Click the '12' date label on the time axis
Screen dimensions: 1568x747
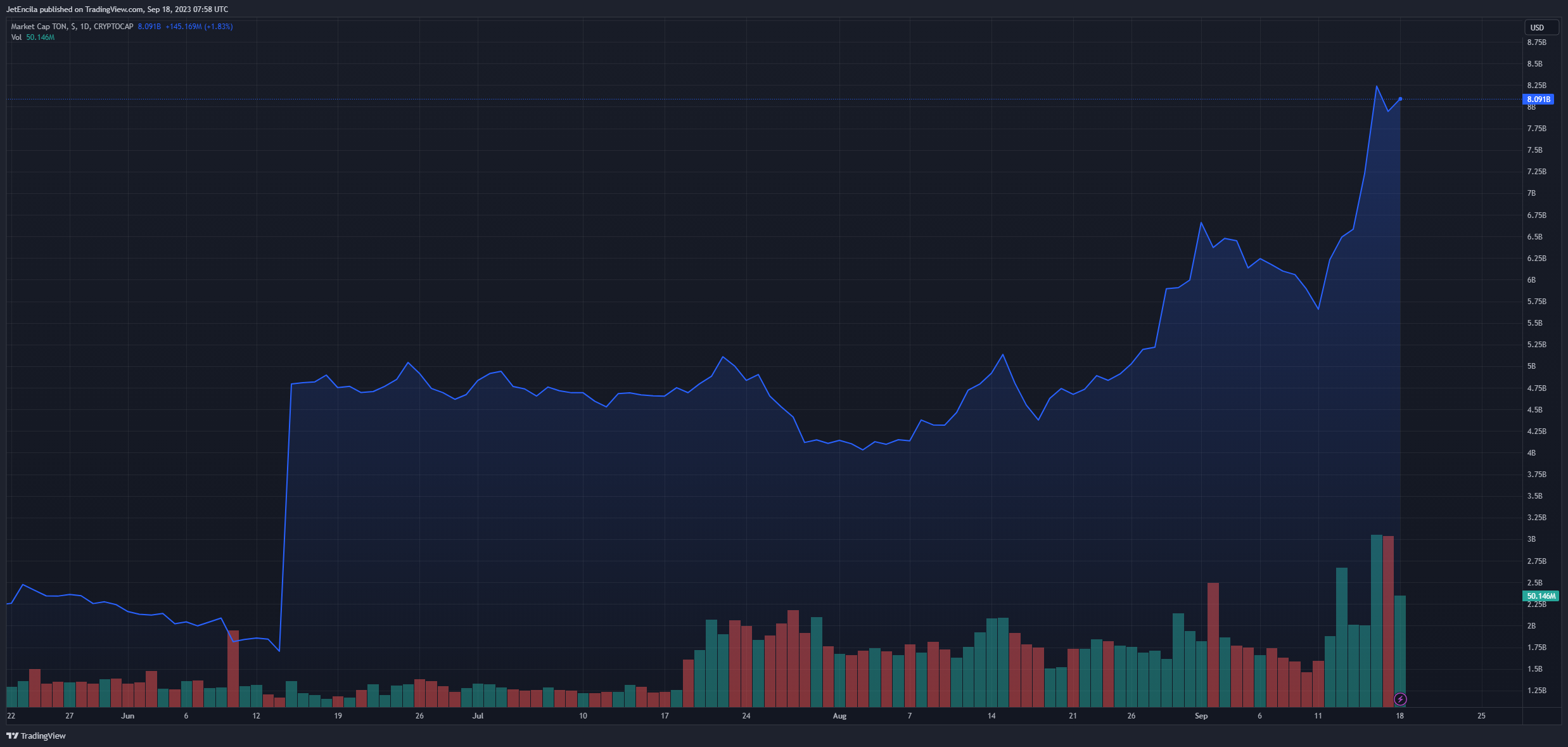(x=256, y=716)
